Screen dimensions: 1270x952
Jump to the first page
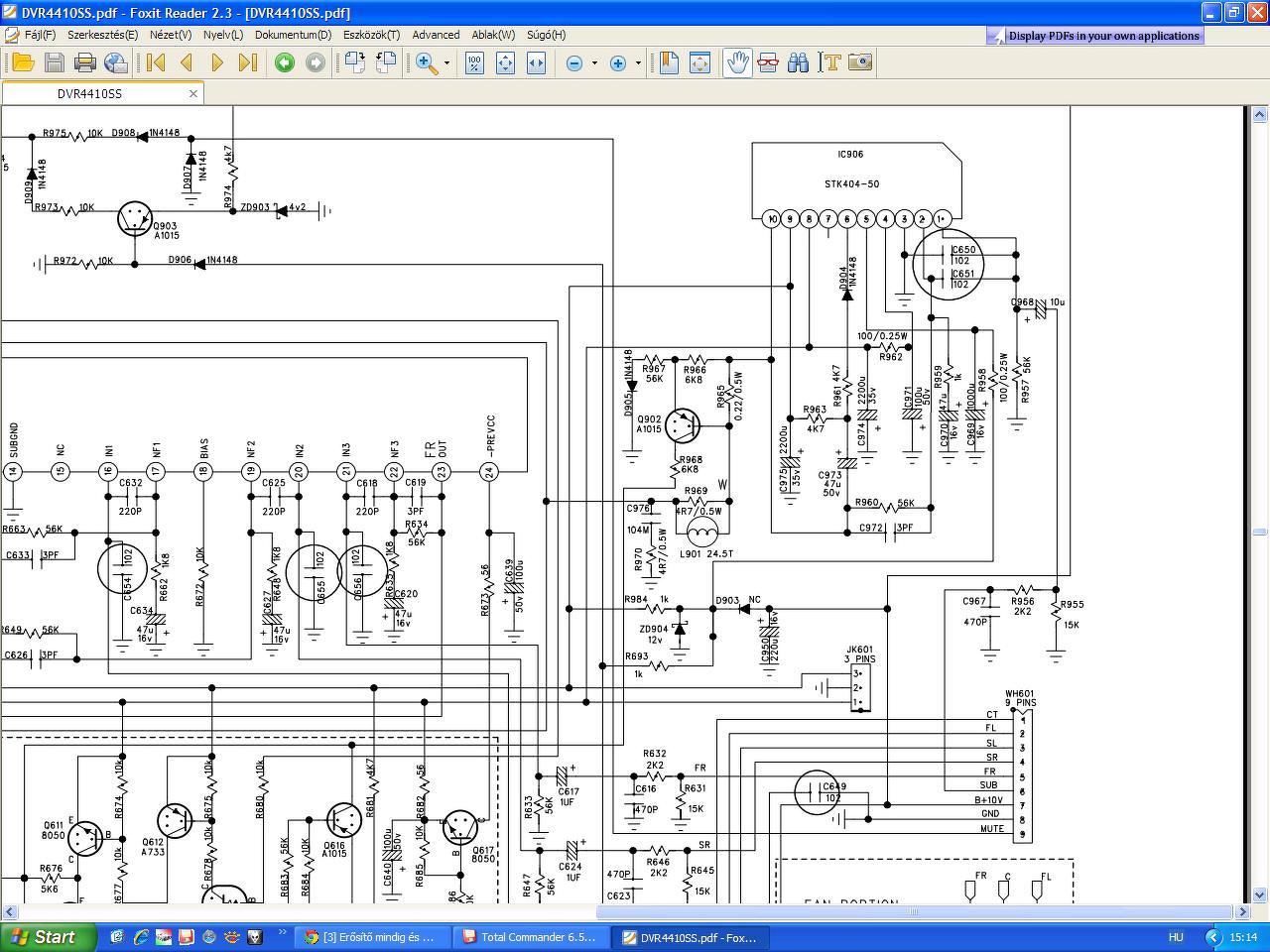coord(156,62)
